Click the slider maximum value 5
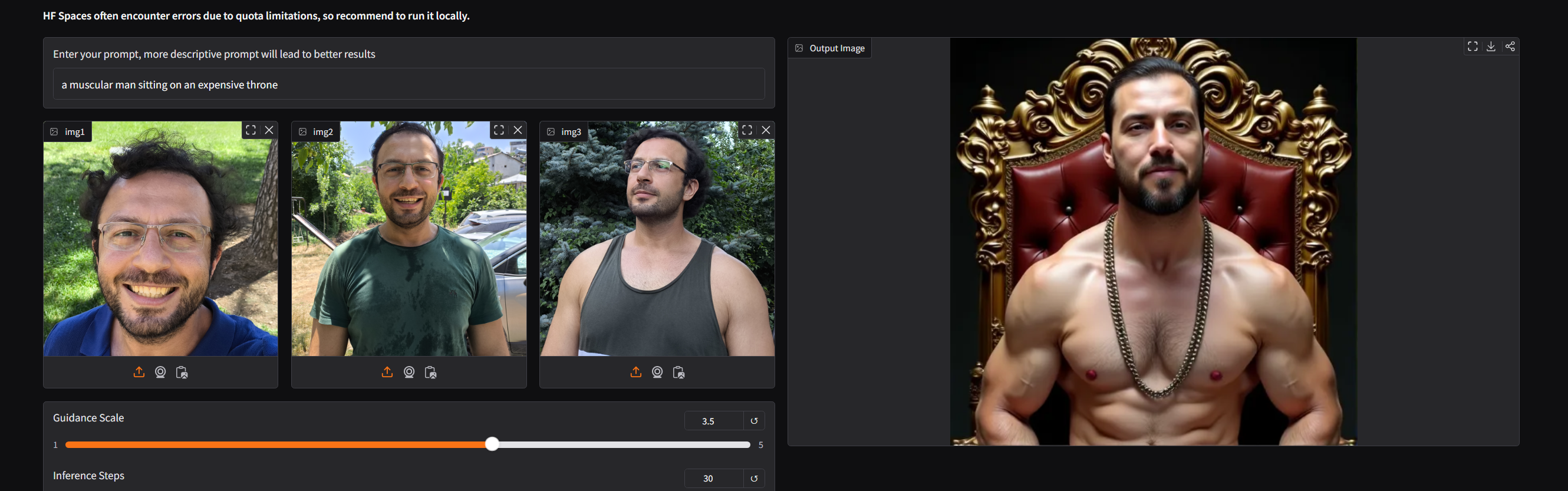Viewport: 1568px width, 491px height. [x=761, y=446]
